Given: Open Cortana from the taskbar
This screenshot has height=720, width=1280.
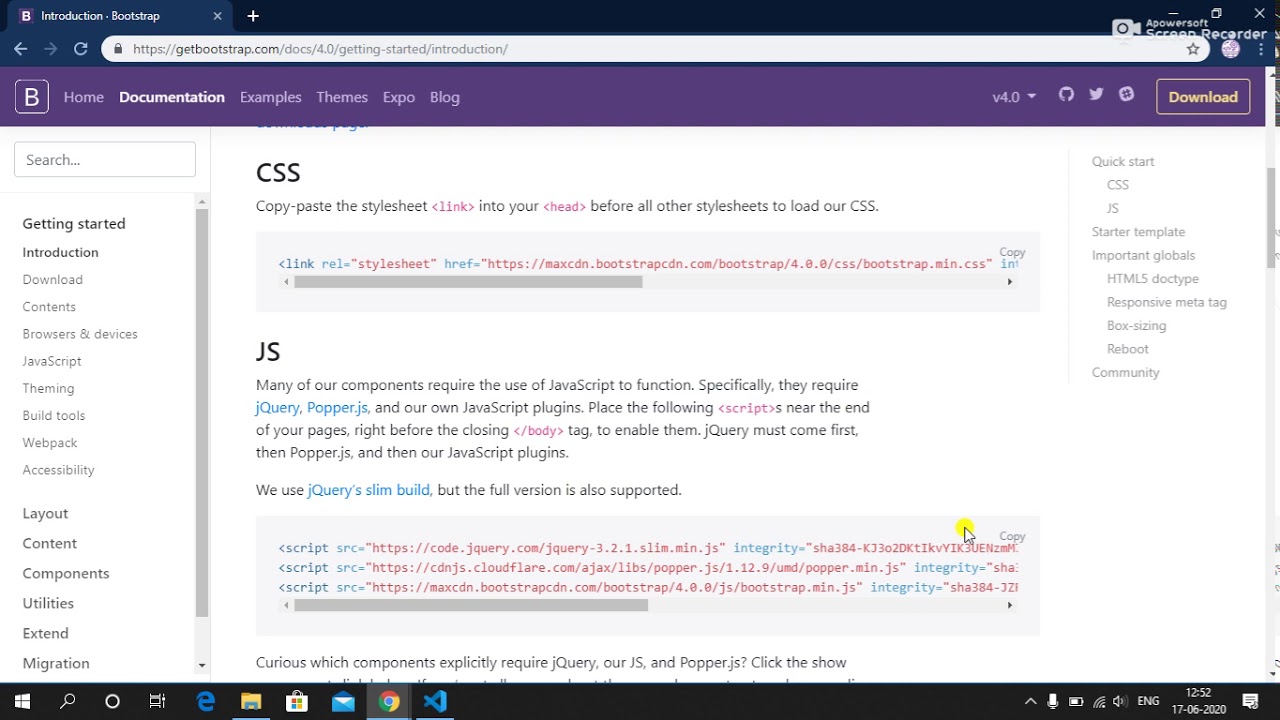Looking at the screenshot, I should click(112, 702).
